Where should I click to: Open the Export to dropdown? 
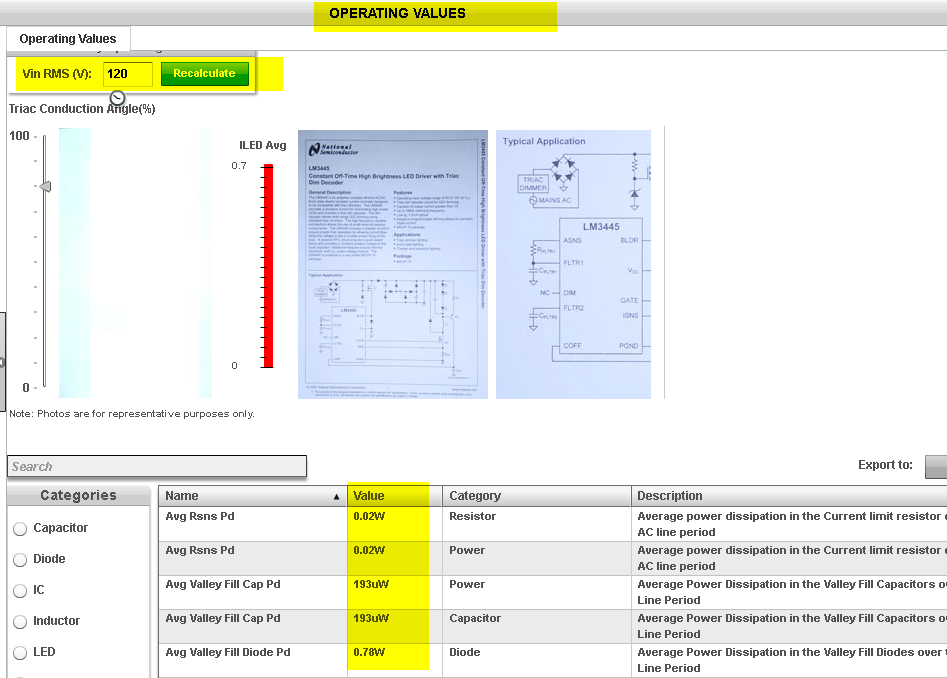click(x=938, y=466)
